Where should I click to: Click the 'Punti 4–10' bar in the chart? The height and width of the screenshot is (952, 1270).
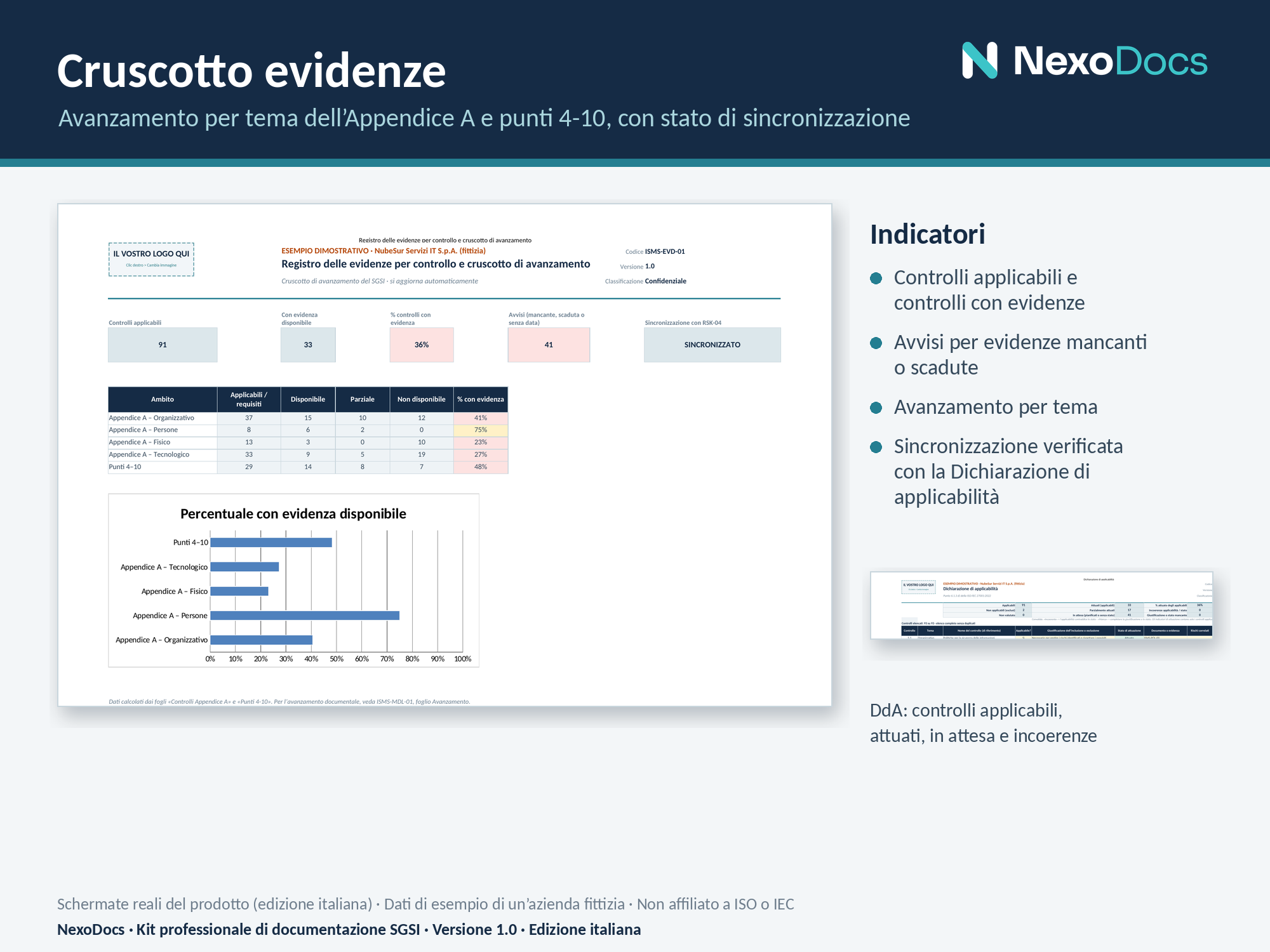pyautogui.click(x=271, y=542)
